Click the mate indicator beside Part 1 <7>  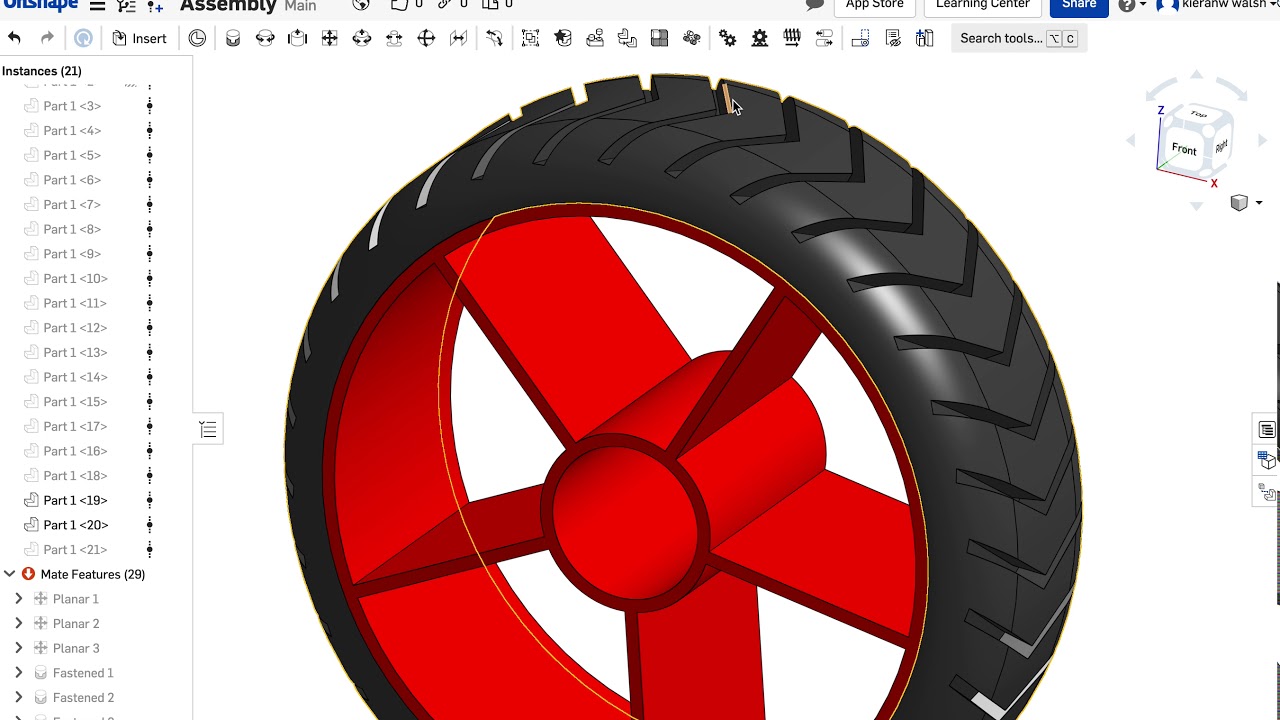click(150, 204)
